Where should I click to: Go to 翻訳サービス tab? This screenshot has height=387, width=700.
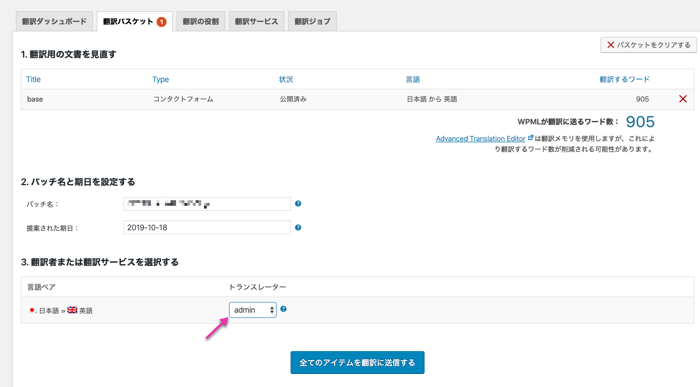coord(256,21)
